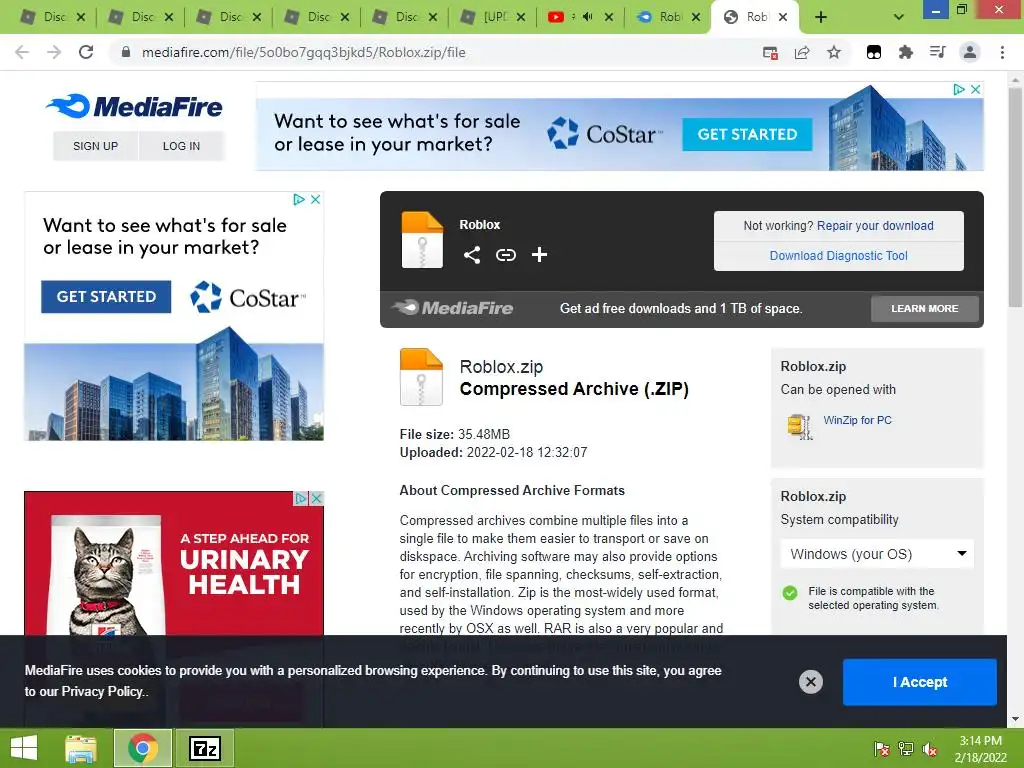1024x768 pixels.
Task: Click the SIGN UP button
Action: click(x=95, y=146)
